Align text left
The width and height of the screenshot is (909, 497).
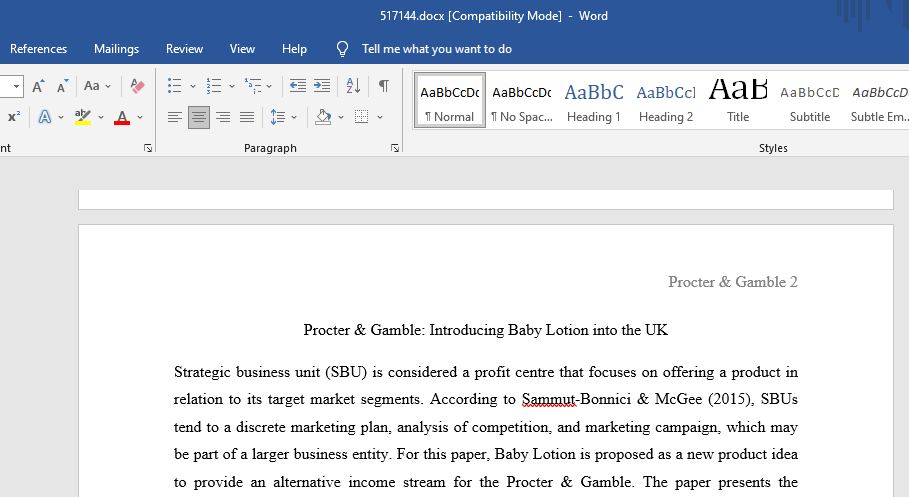pyautogui.click(x=174, y=117)
